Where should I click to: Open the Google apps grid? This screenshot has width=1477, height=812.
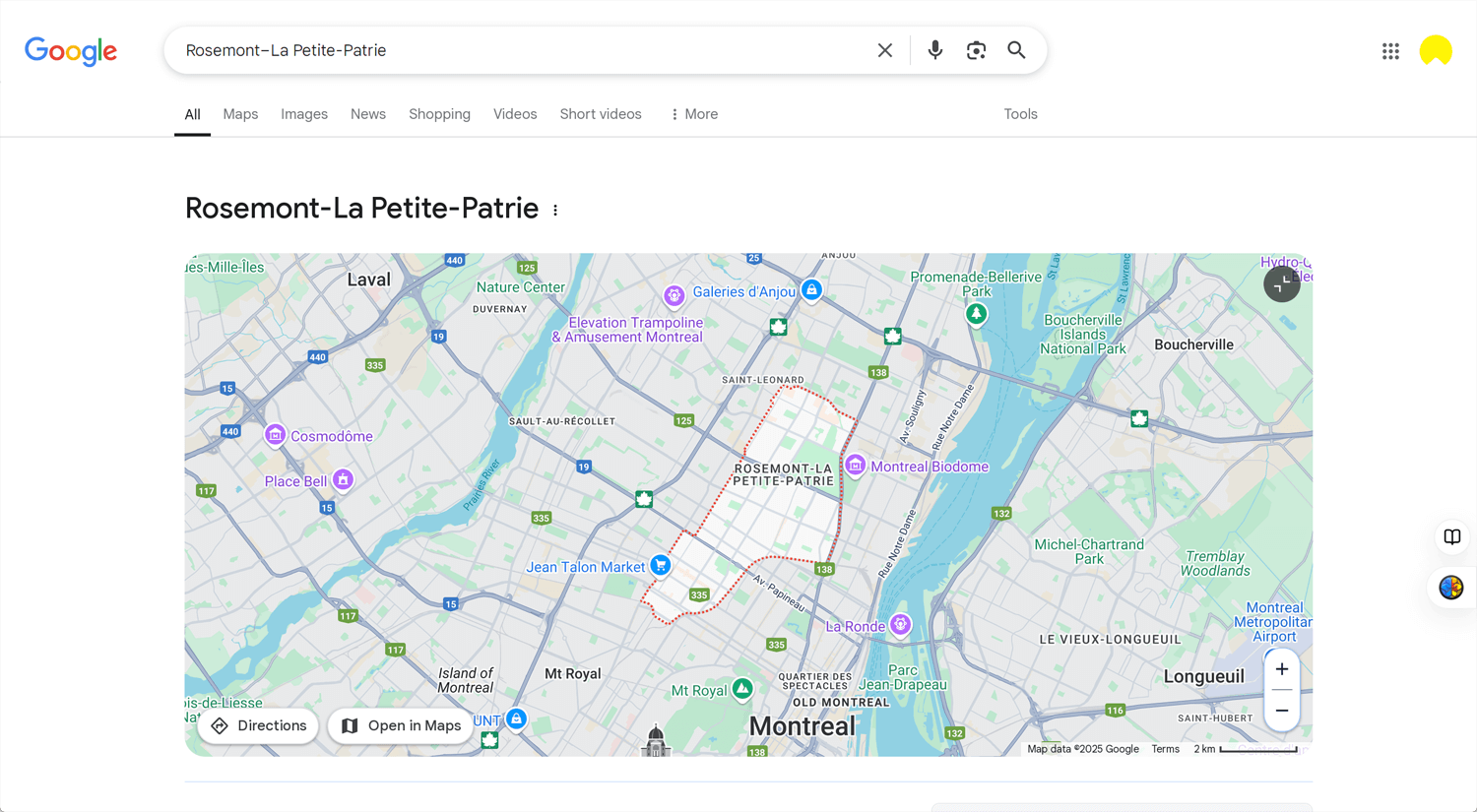coord(1390,50)
